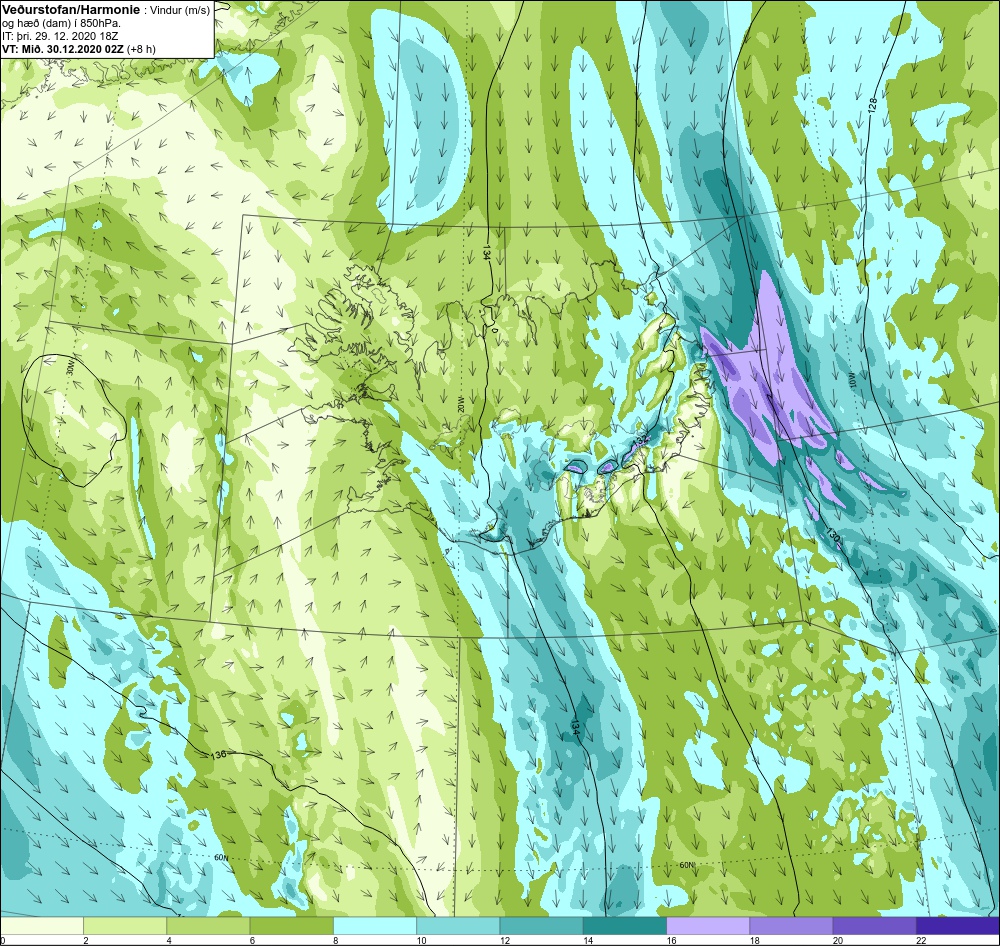Select the 8–10 m/s pale cyan swatch
The height and width of the screenshot is (946, 1000).
coord(375,926)
